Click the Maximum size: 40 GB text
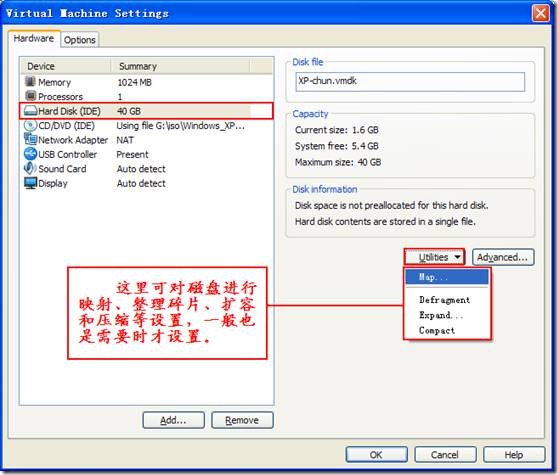This screenshot has height=475, width=558. (338, 162)
